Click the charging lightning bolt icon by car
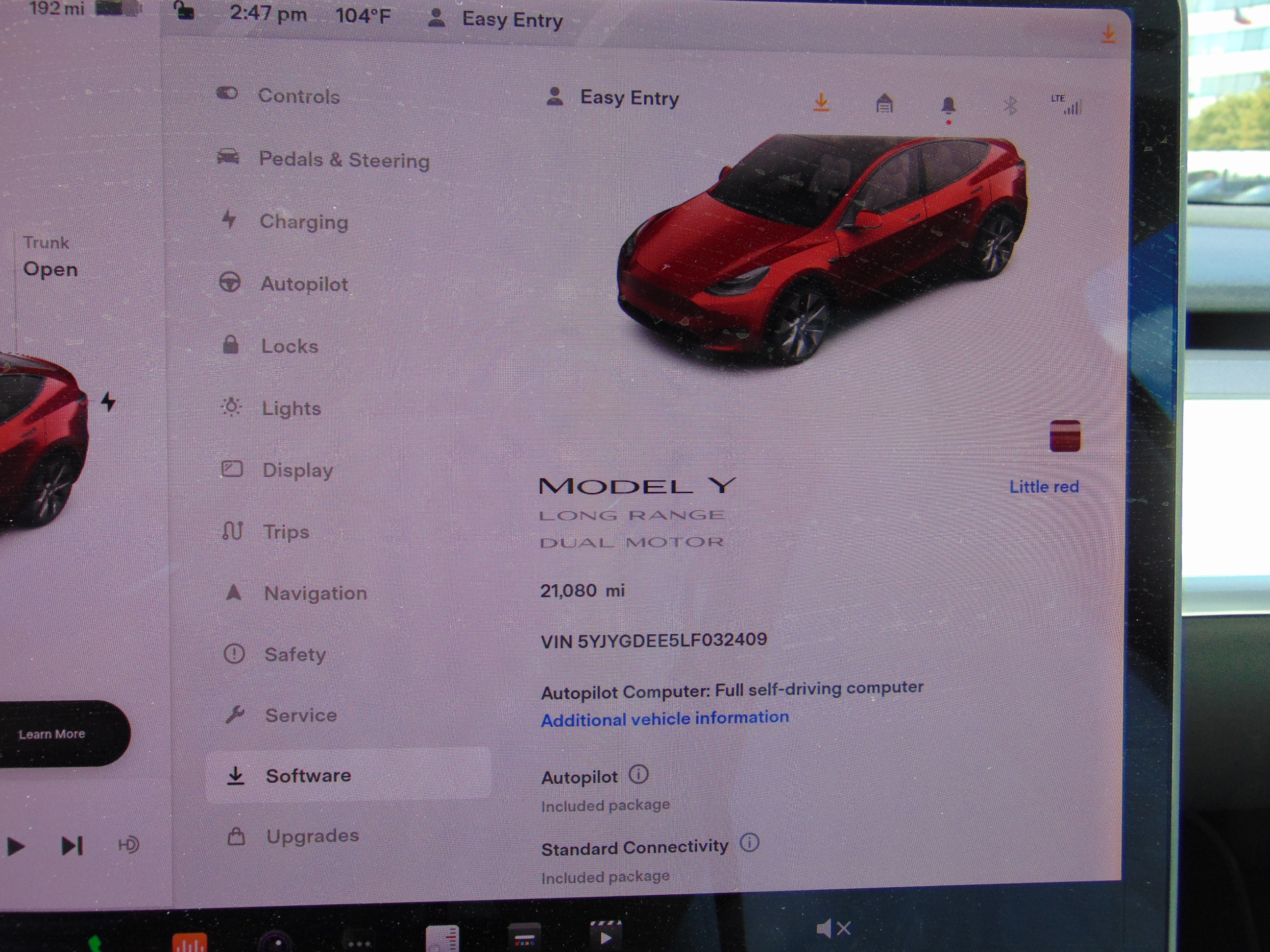The width and height of the screenshot is (1270, 952). [108, 401]
